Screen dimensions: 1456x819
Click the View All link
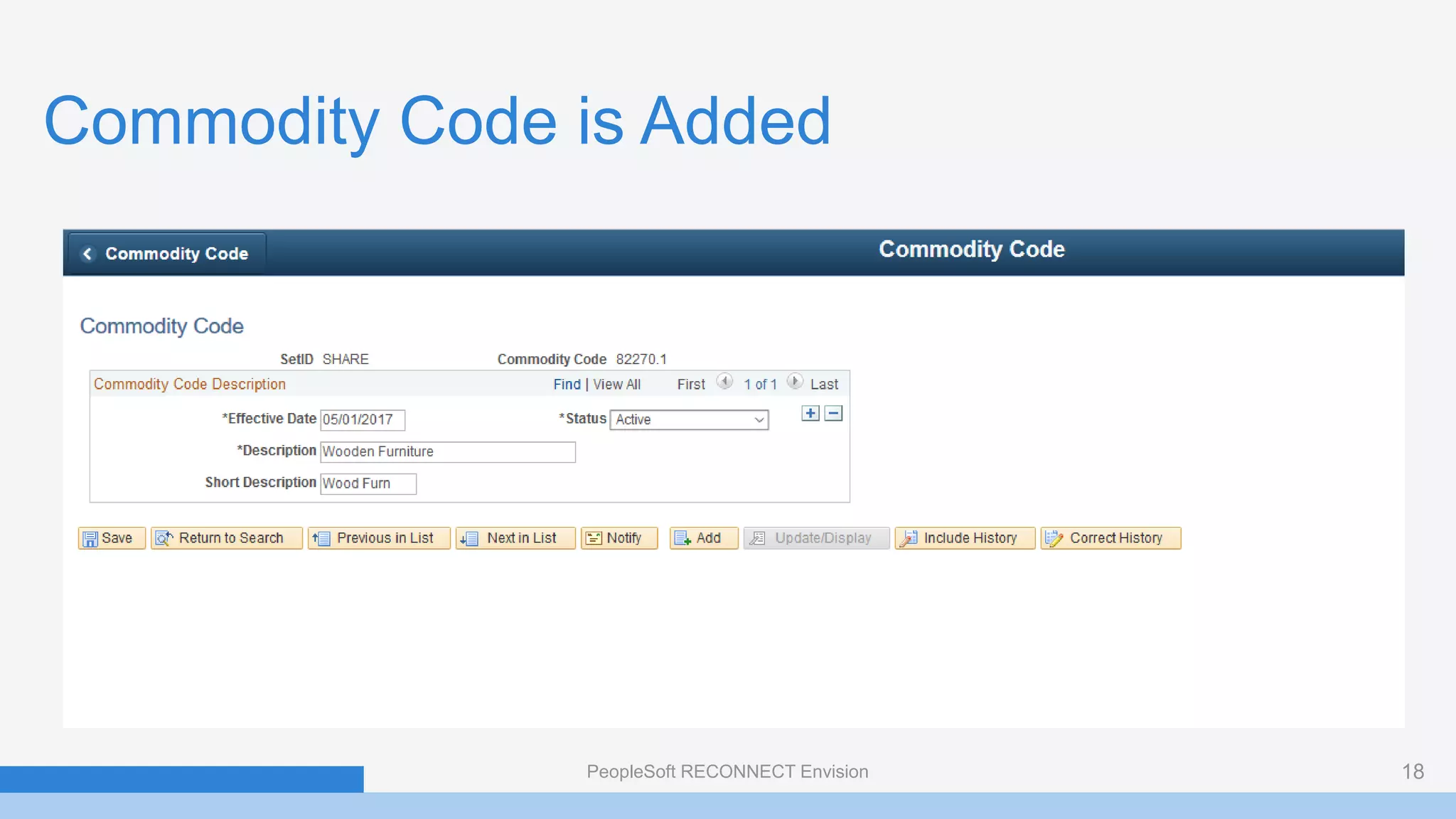[x=616, y=385]
